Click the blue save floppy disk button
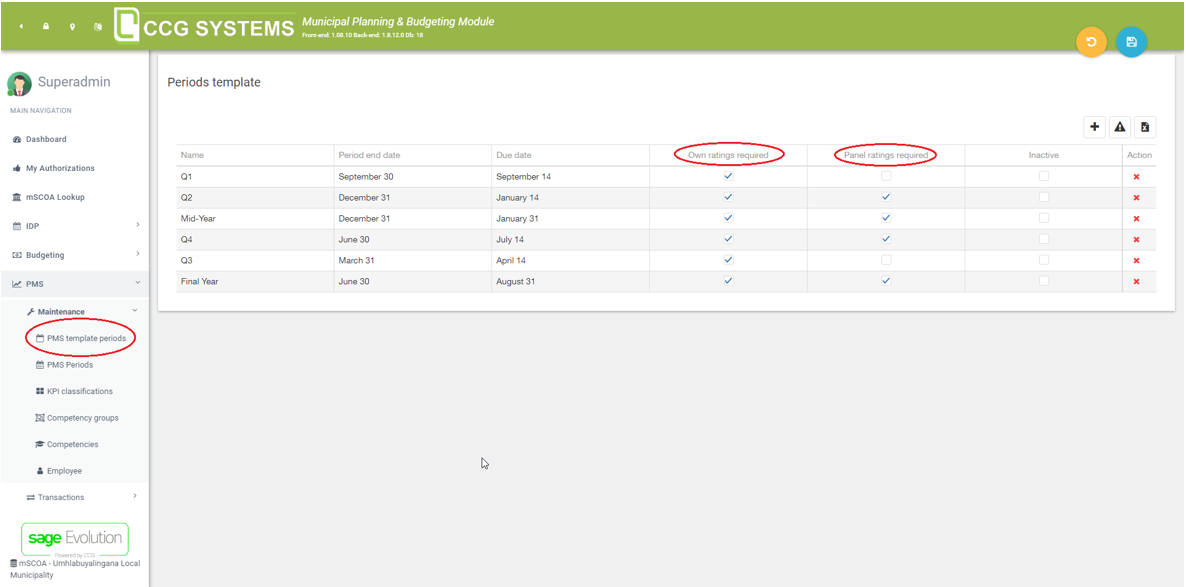The image size is (1186, 587). (1131, 42)
